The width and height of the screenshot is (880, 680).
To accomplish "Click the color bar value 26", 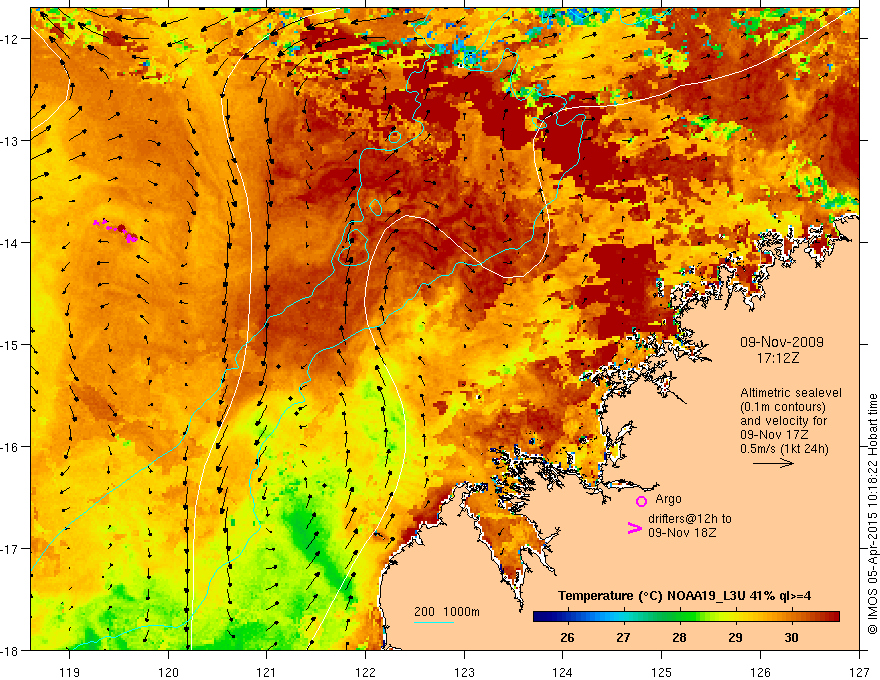I will [567, 637].
